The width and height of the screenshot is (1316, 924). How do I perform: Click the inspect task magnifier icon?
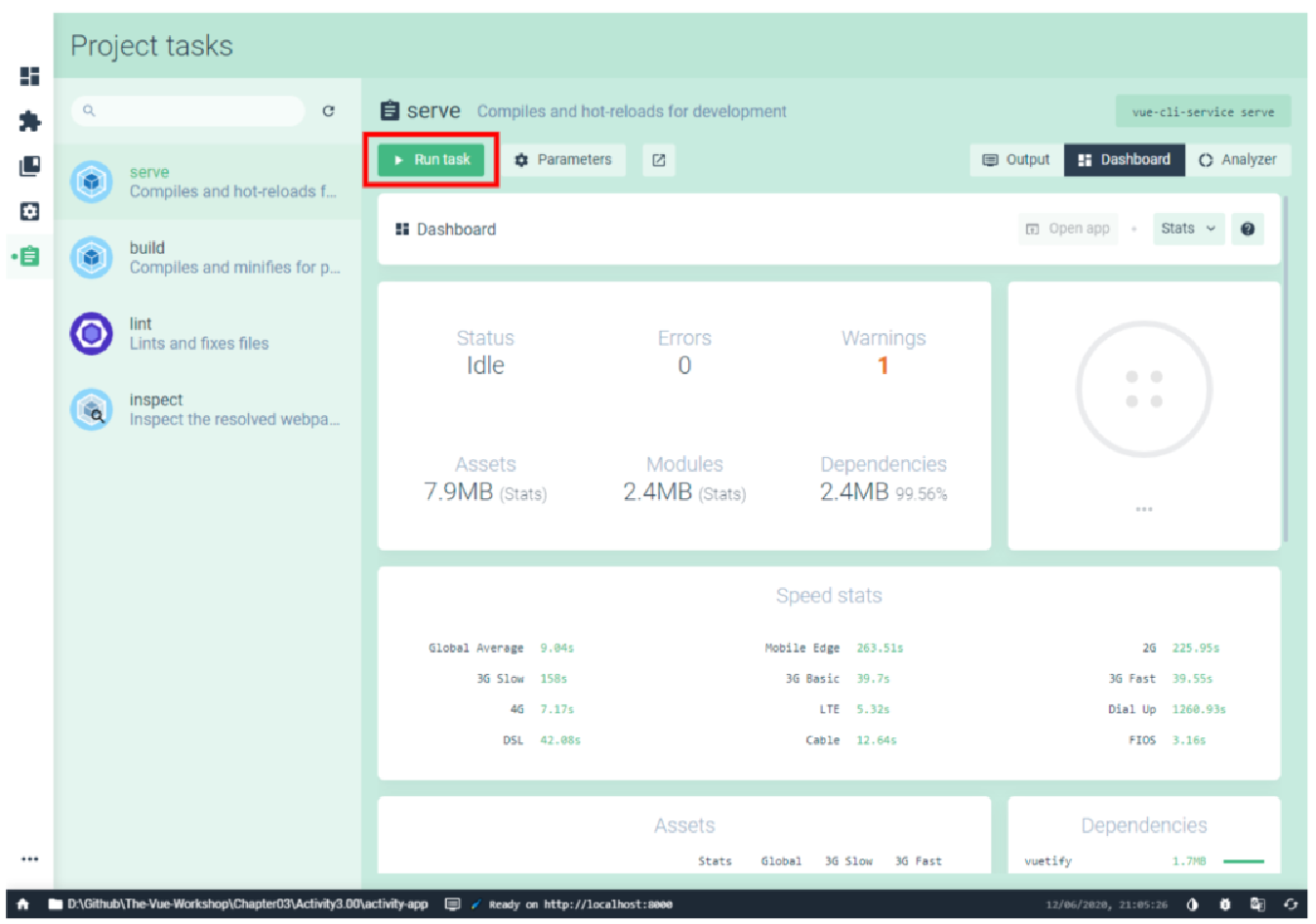[x=92, y=409]
